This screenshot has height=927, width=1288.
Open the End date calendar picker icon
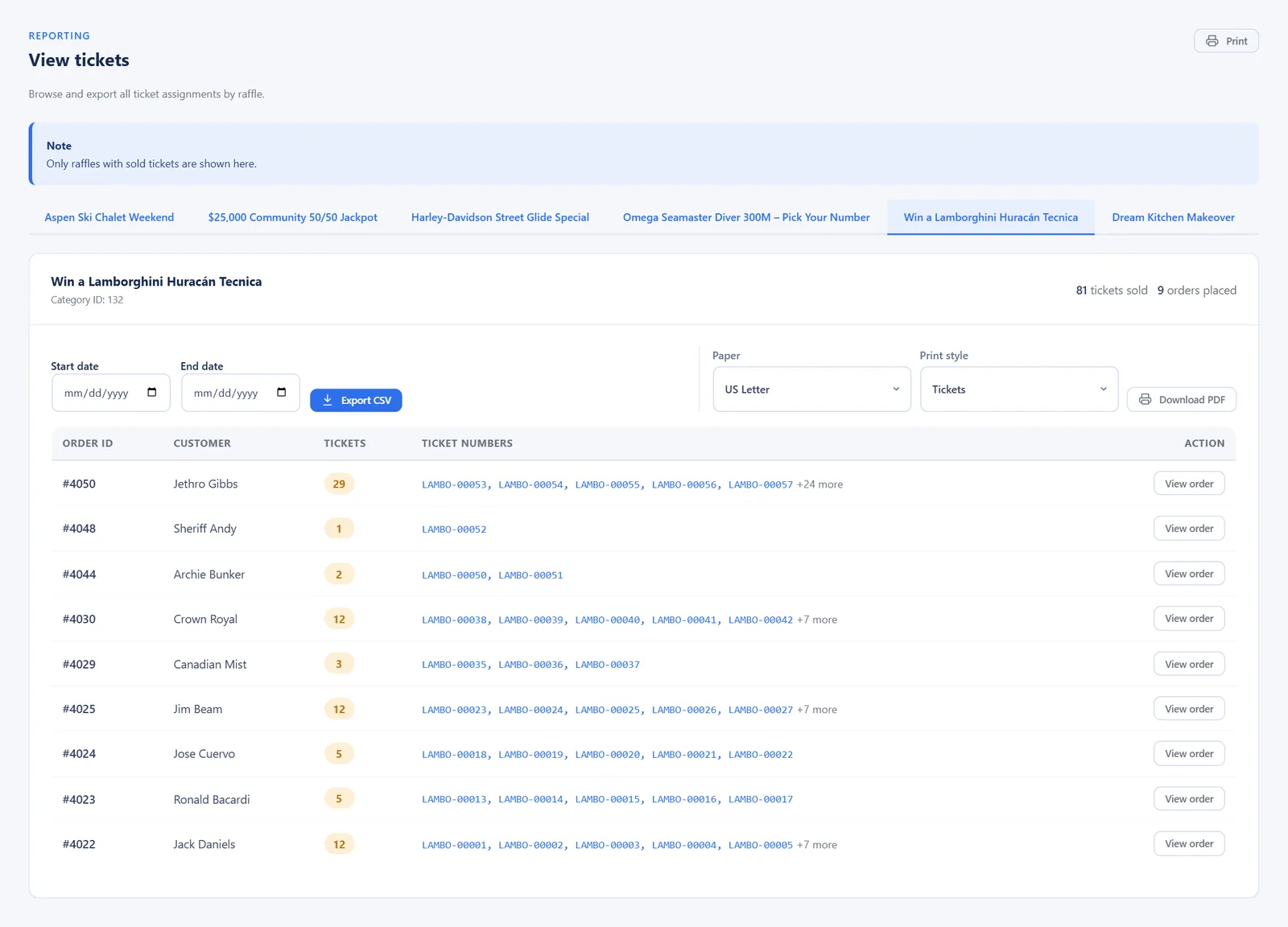click(x=282, y=393)
